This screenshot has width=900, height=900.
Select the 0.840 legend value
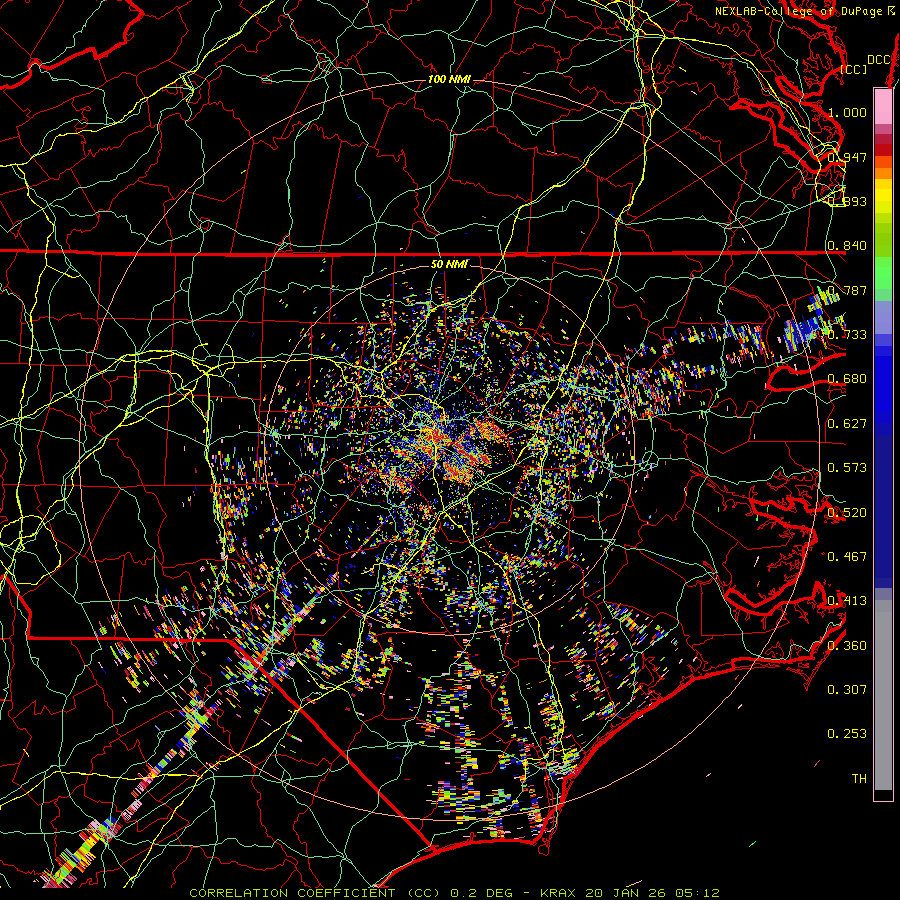(x=847, y=246)
